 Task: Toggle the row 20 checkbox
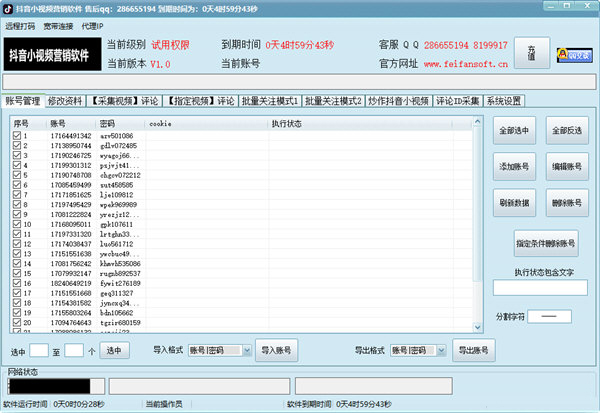[x=17, y=322]
